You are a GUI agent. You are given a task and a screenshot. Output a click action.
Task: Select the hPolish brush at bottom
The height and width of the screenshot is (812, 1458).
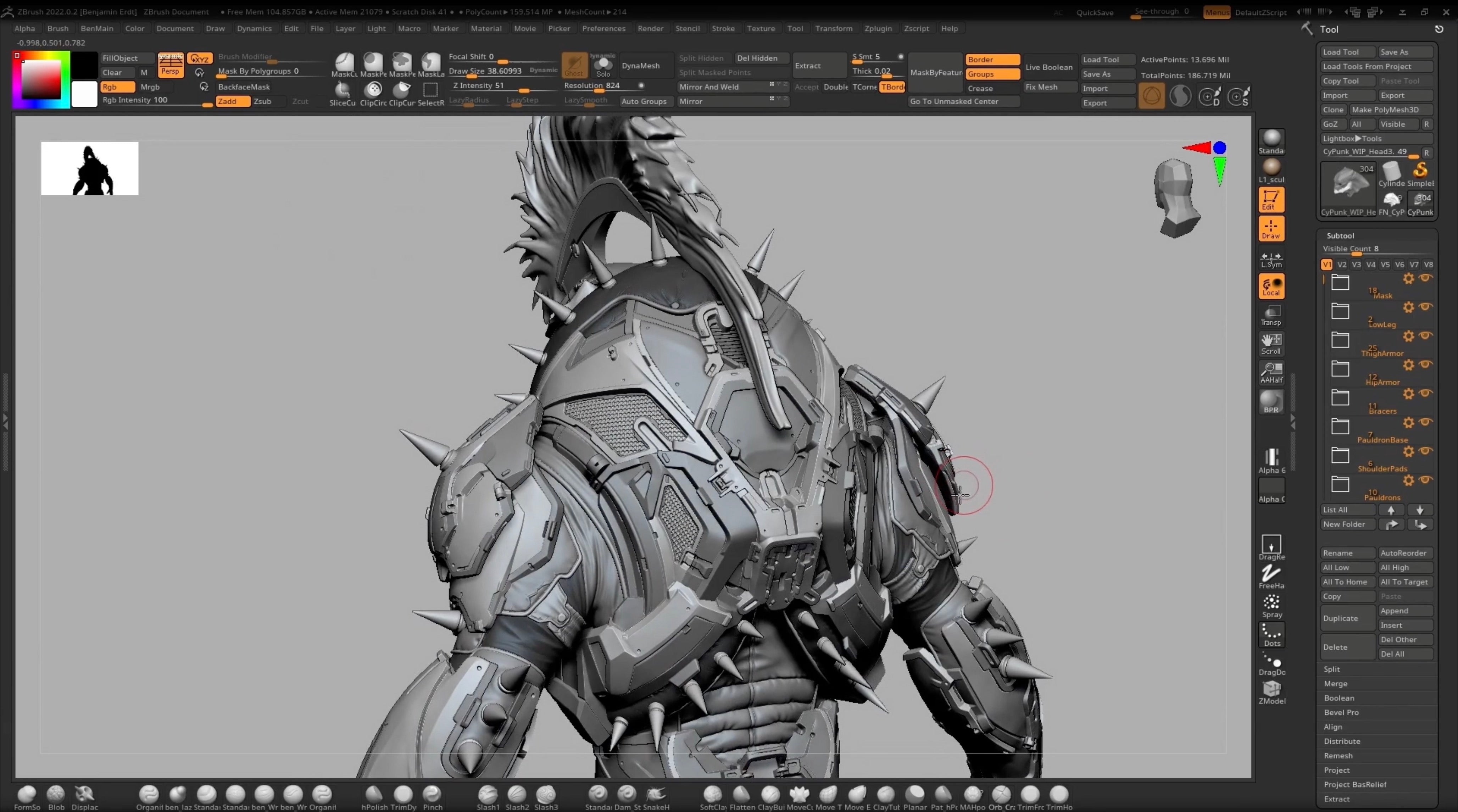374,797
